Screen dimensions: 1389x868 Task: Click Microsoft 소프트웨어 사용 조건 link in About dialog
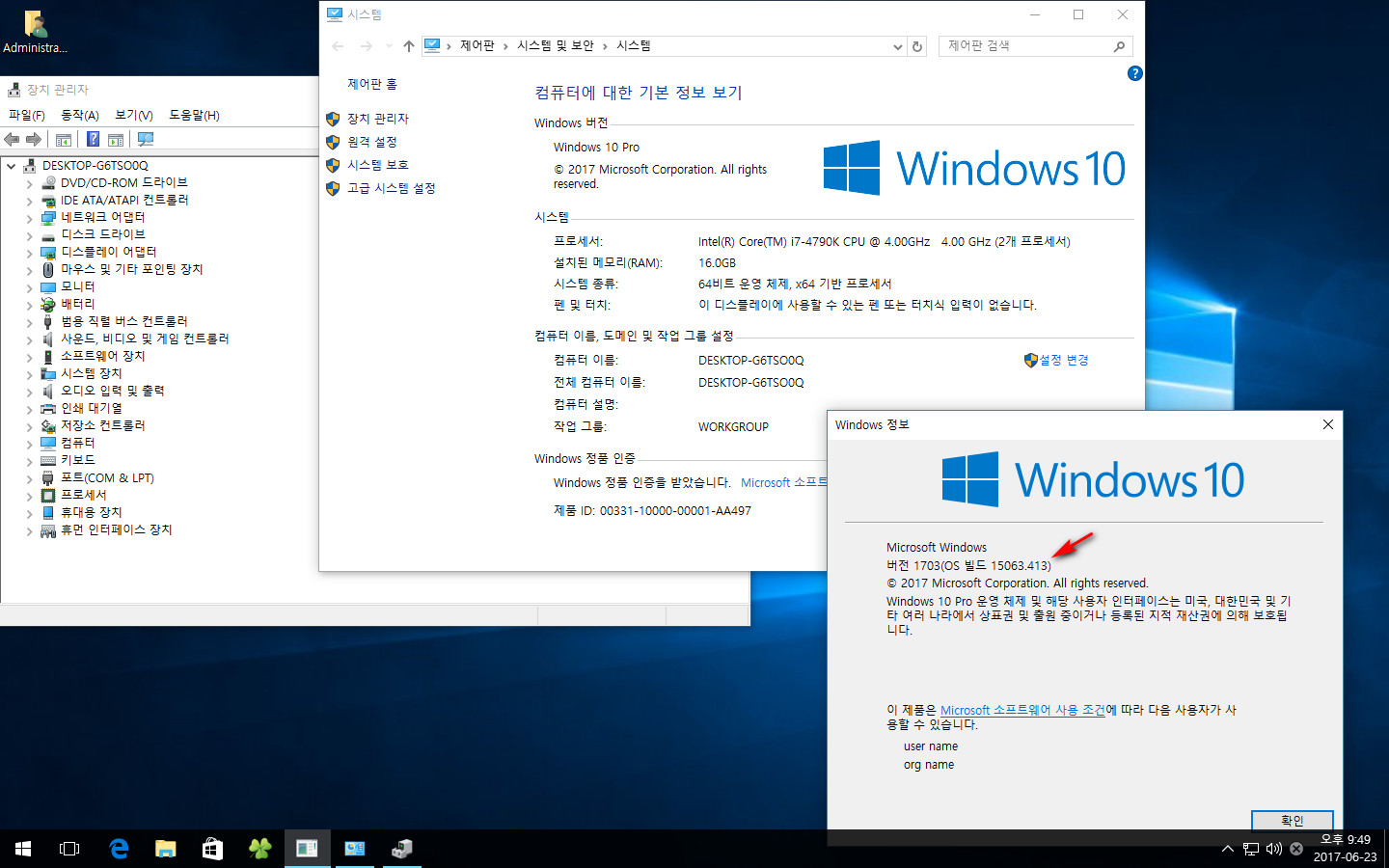click(1022, 710)
